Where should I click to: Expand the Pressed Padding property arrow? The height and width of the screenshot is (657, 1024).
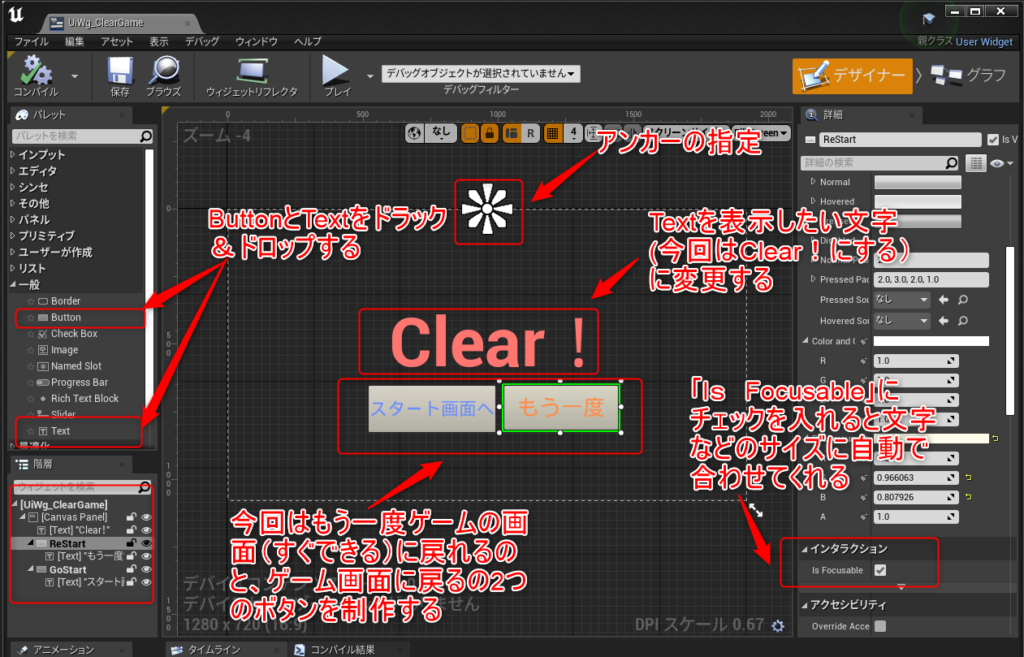coord(812,279)
